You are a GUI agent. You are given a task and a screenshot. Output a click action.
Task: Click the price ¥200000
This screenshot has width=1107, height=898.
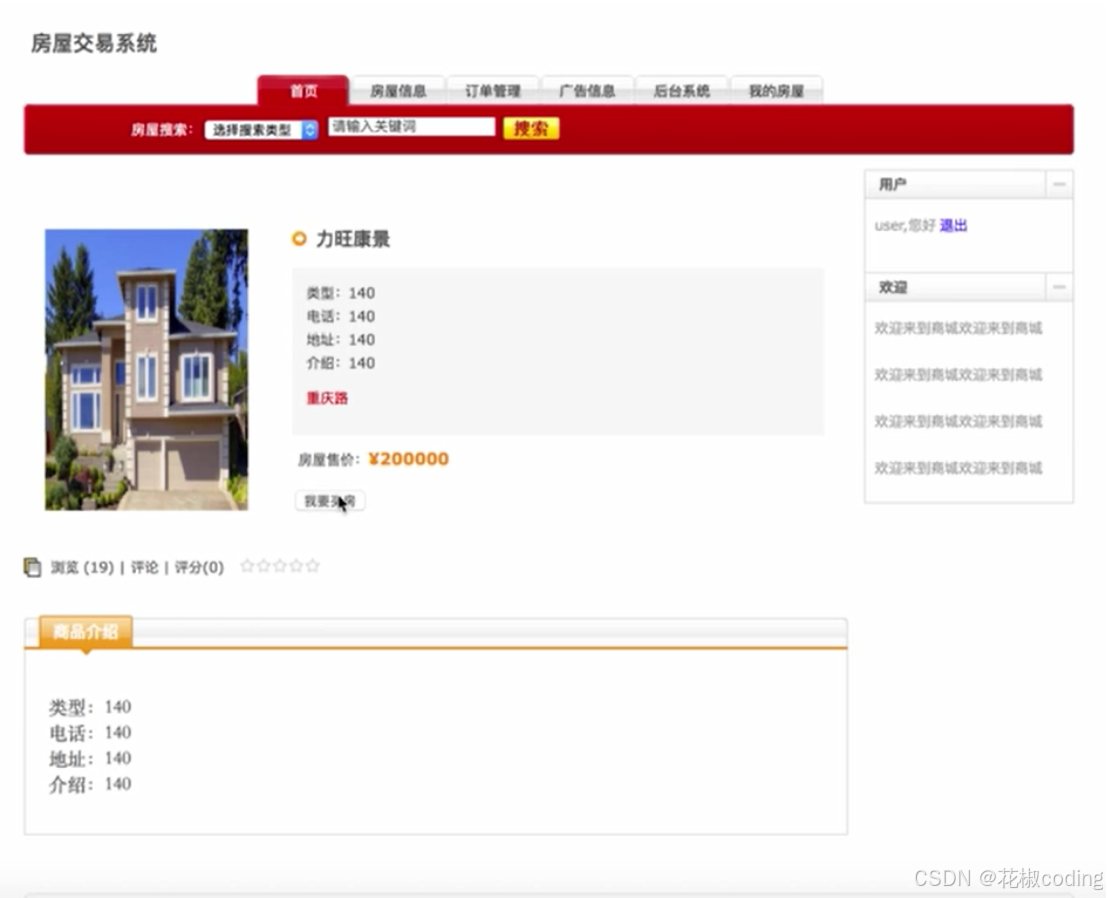[x=409, y=459]
